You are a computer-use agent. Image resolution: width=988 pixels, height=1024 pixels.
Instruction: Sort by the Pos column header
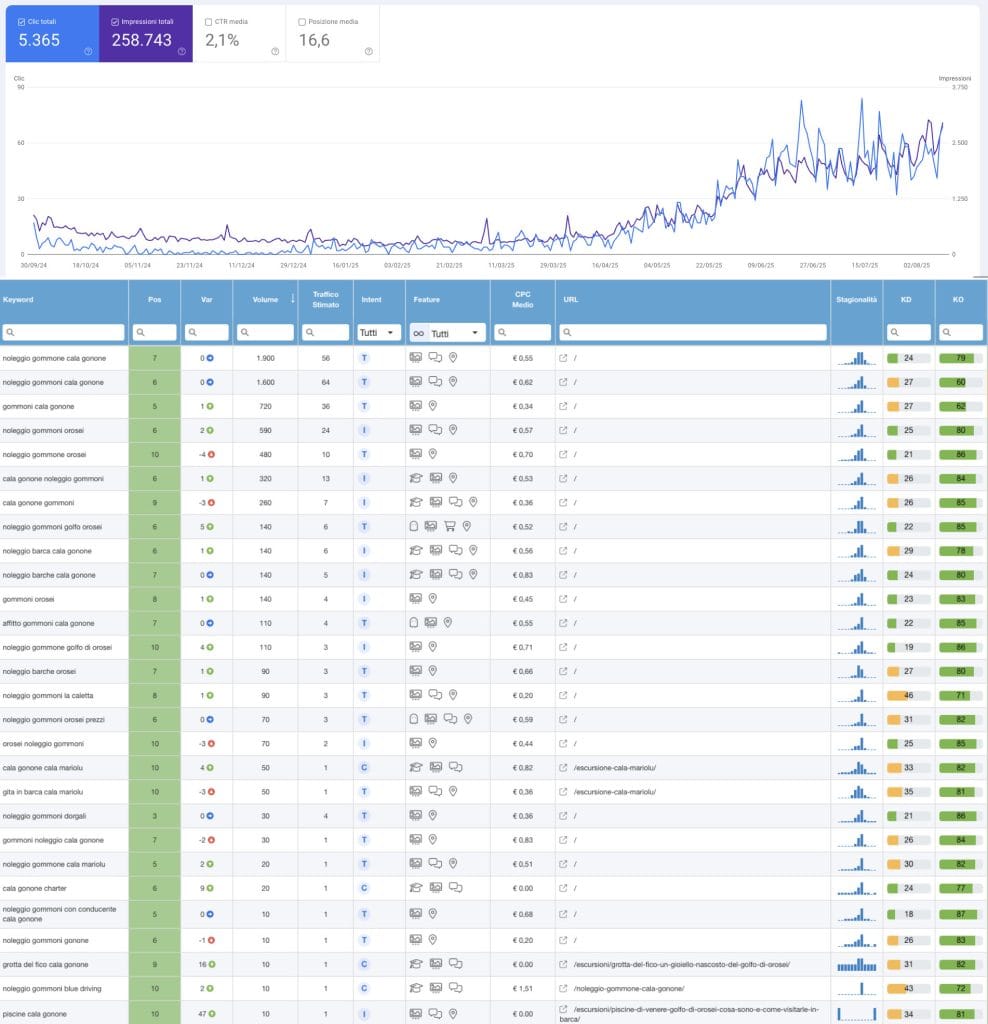click(x=154, y=300)
